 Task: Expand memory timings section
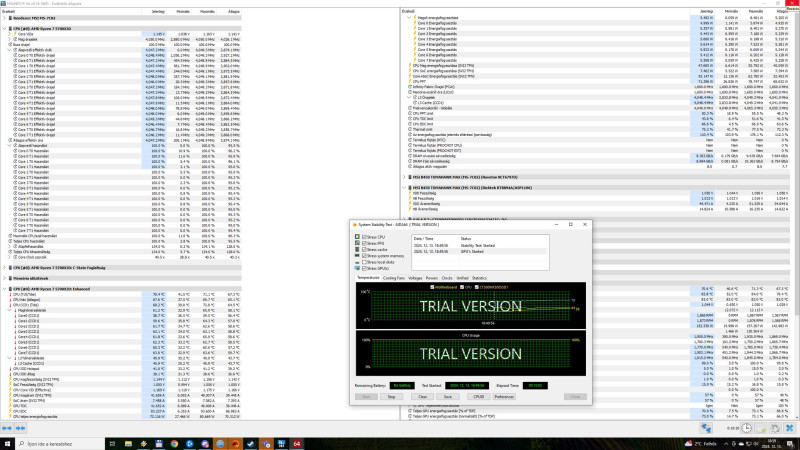coord(5,278)
